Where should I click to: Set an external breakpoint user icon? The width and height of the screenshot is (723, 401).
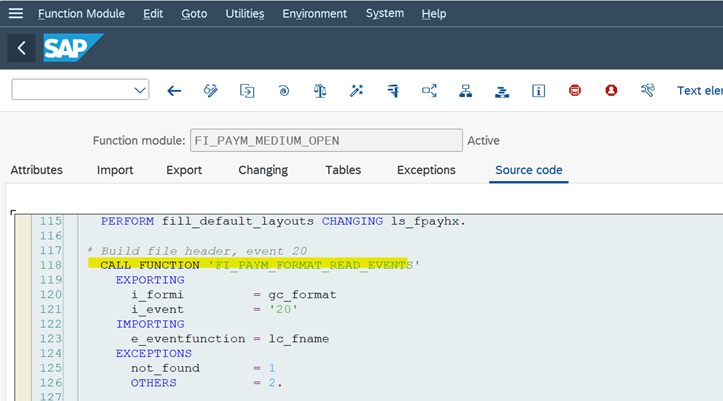tap(611, 90)
